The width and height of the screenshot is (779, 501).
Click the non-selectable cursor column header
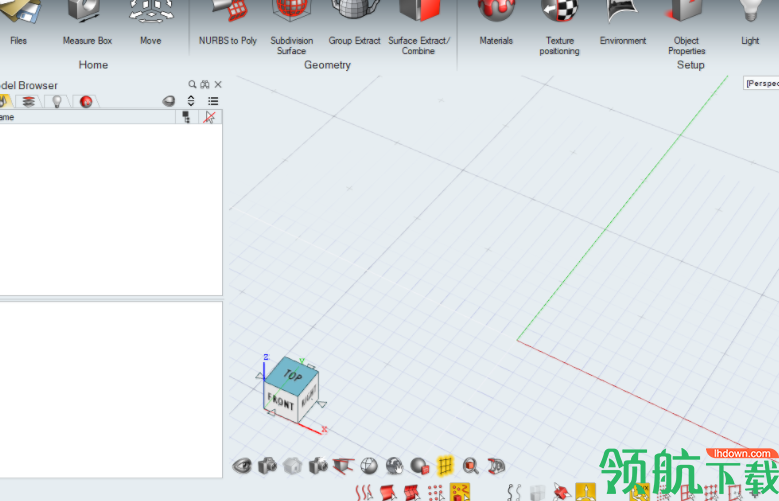tap(210, 117)
